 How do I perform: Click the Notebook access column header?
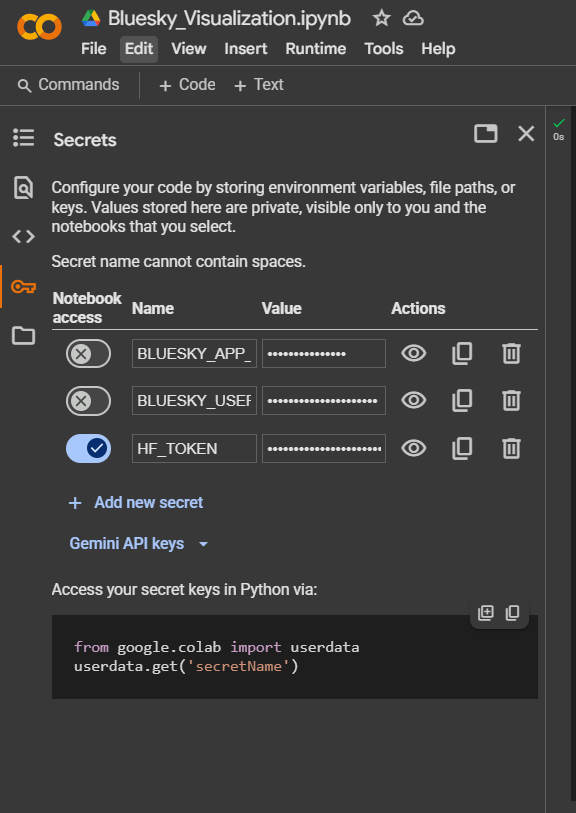tap(87, 308)
